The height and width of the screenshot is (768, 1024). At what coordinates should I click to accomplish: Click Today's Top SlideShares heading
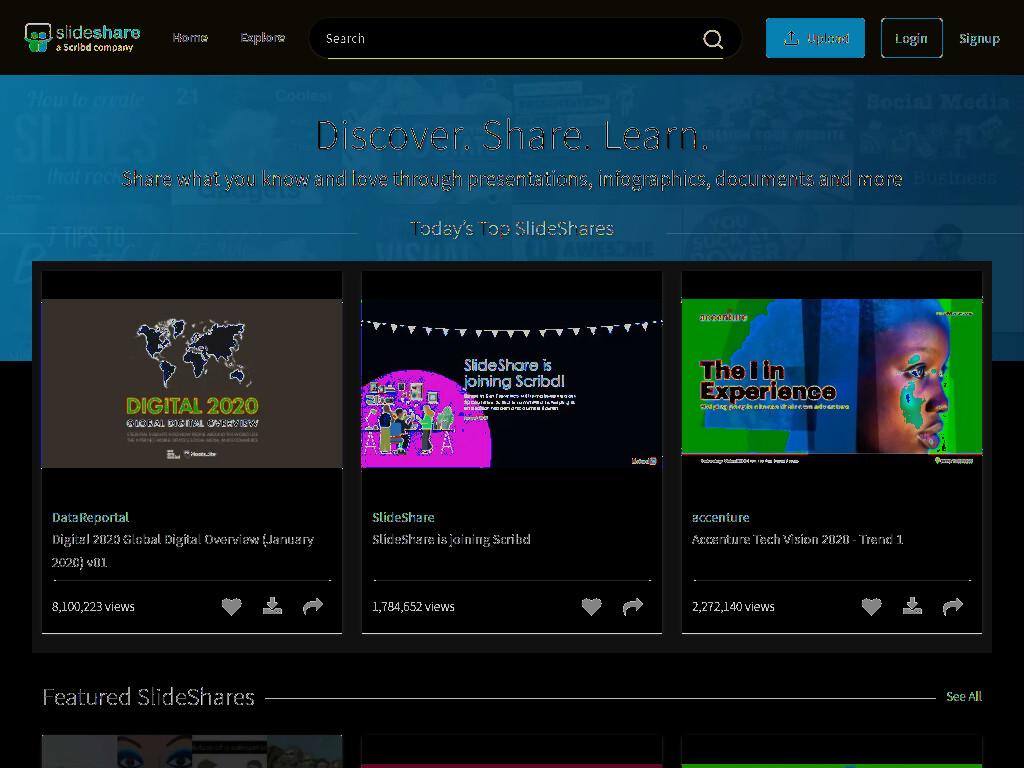click(512, 229)
